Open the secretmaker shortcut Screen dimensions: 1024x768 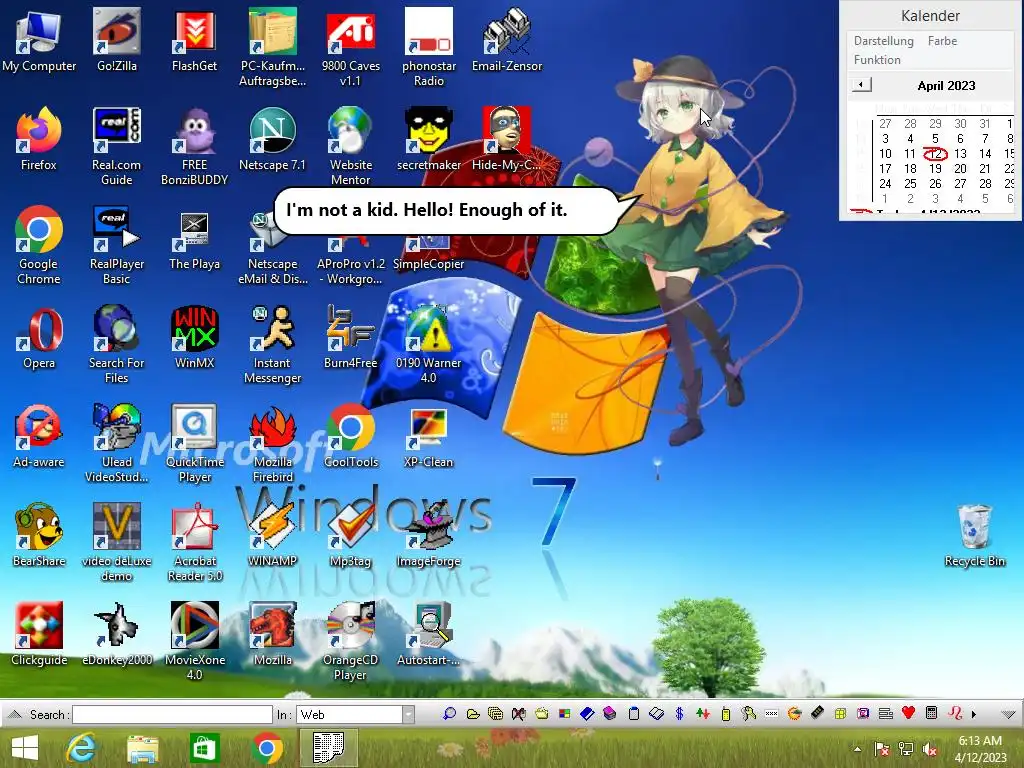(x=428, y=138)
